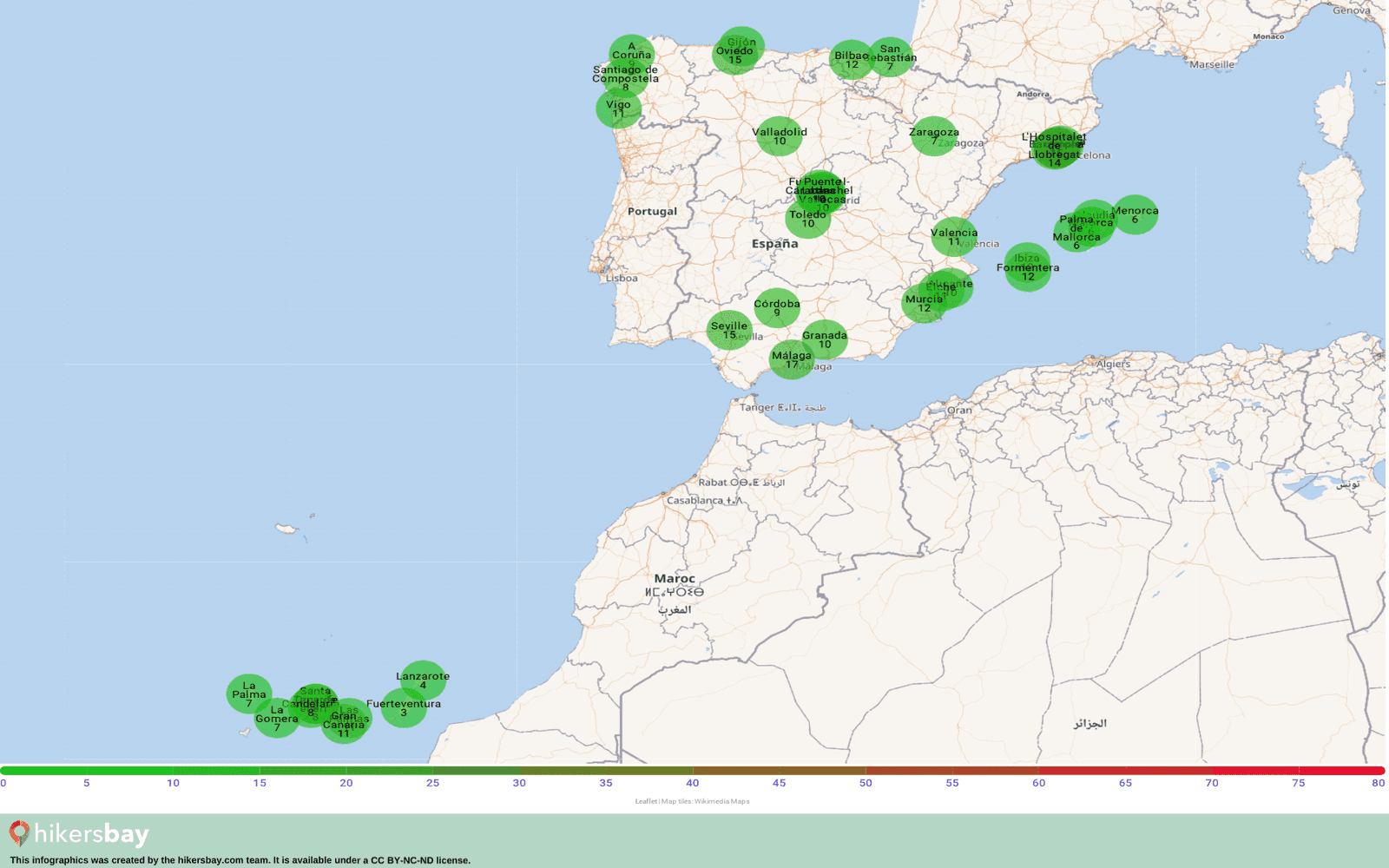Click the Málaga marker showing 17
This screenshot has height=868, width=1389.
coord(792,359)
